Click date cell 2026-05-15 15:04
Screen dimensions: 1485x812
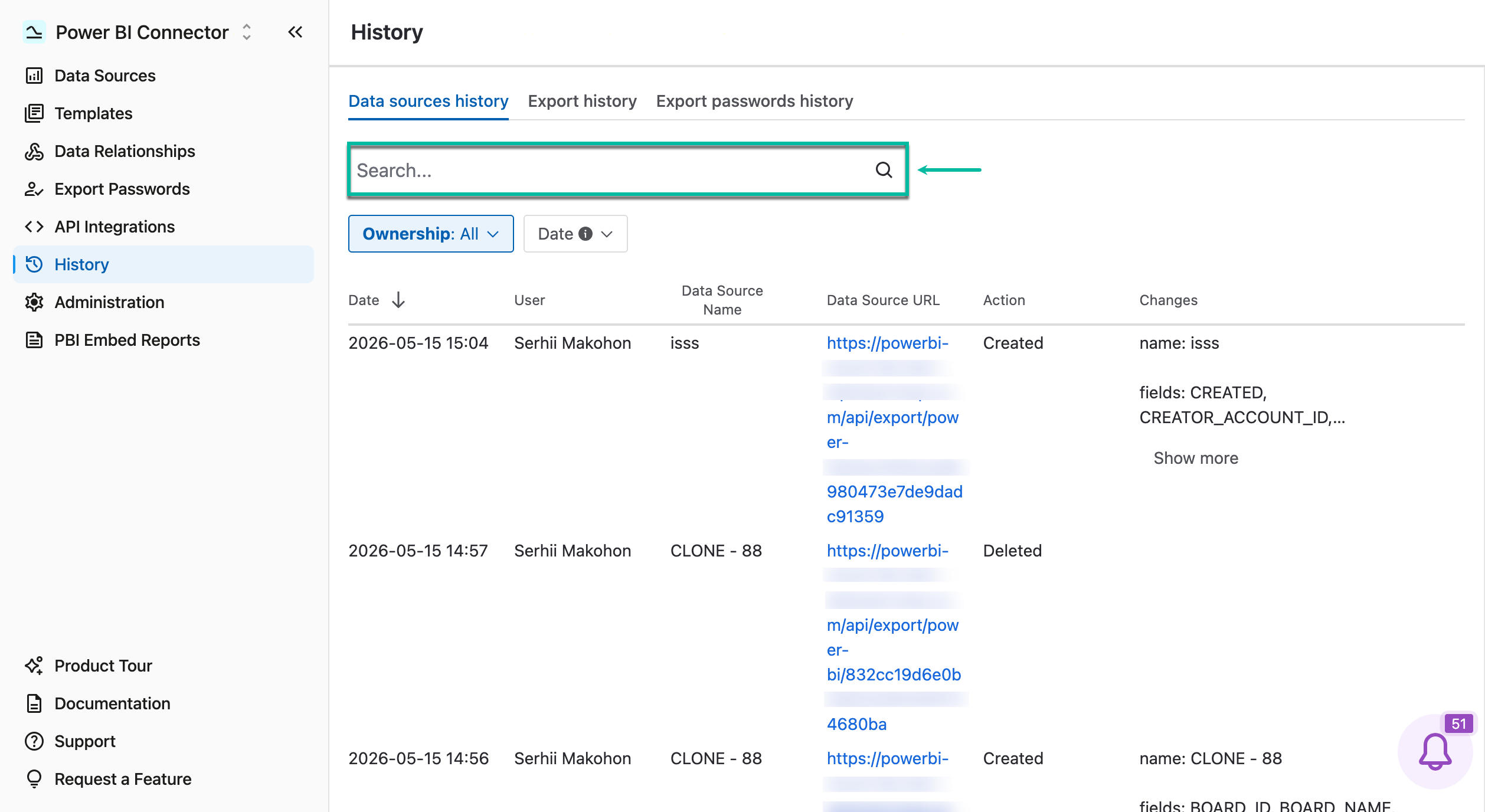point(418,343)
